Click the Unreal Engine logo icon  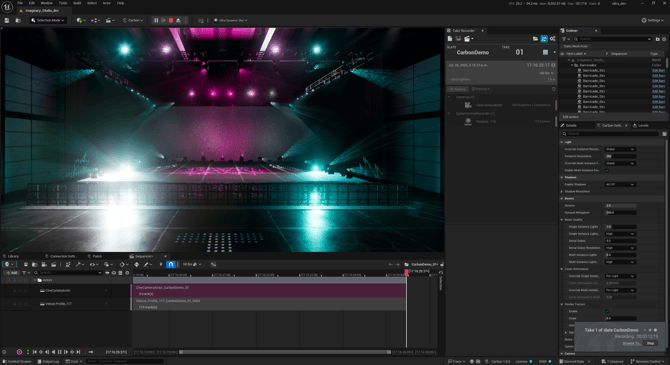click(x=7, y=7)
